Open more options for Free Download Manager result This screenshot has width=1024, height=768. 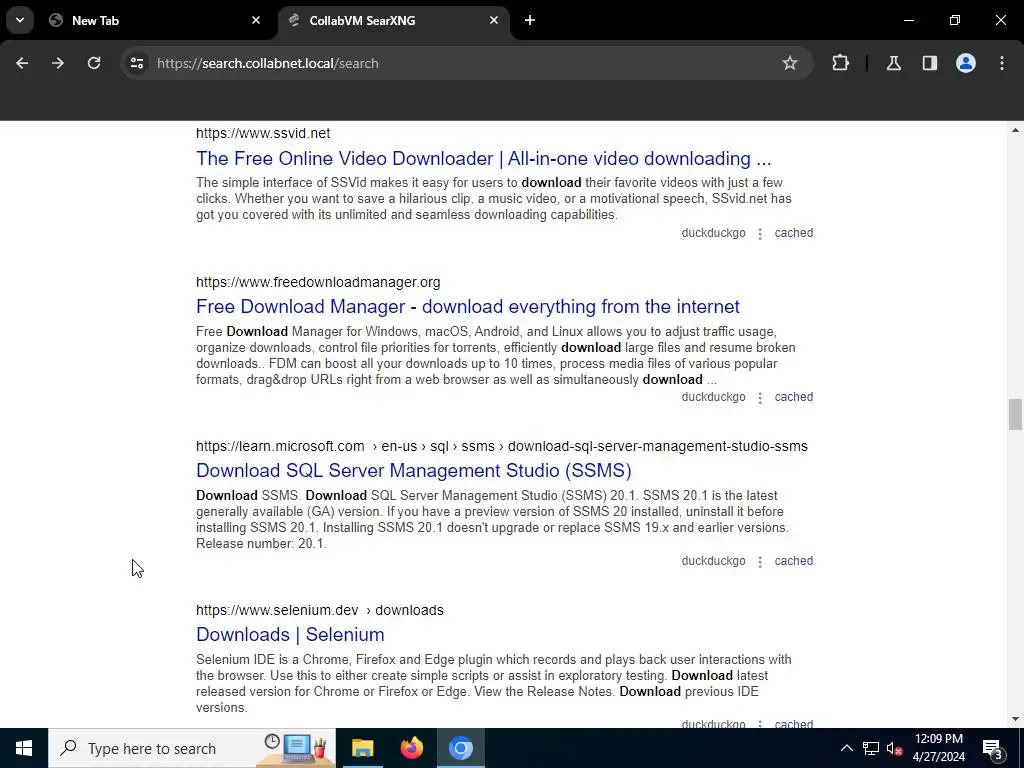(x=760, y=398)
